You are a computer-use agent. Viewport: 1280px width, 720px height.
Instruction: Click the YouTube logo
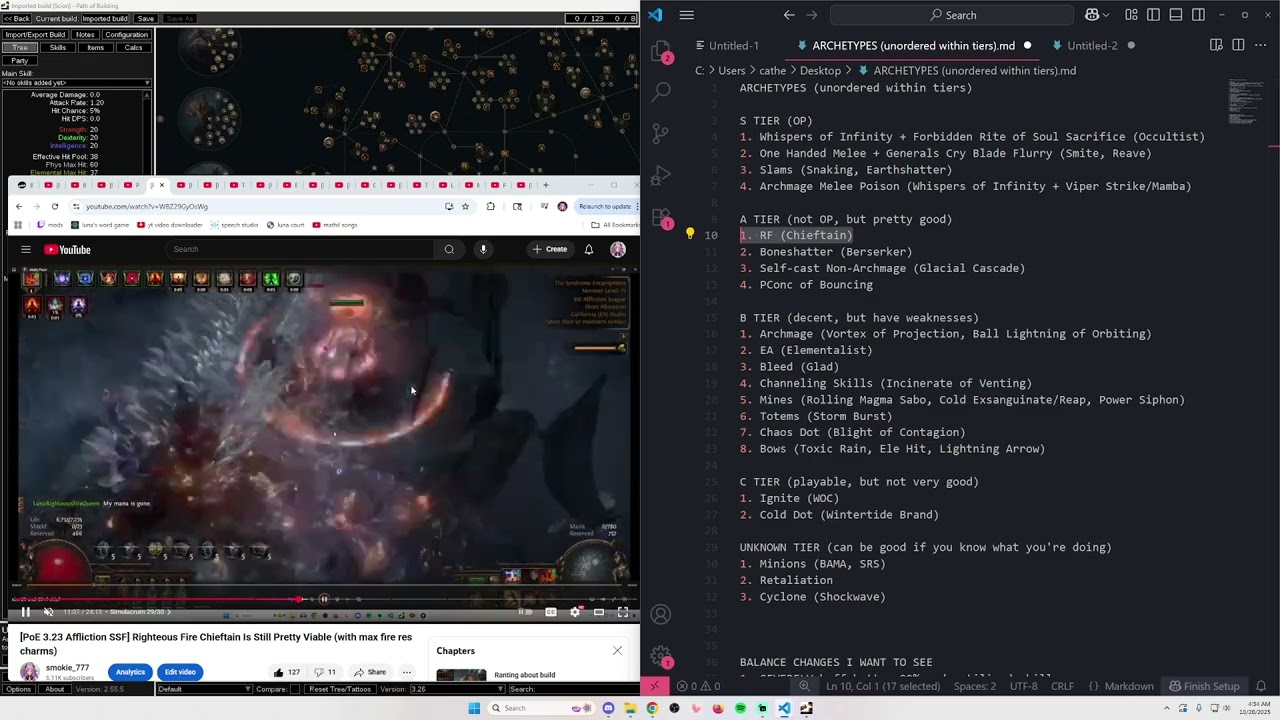(x=67, y=250)
